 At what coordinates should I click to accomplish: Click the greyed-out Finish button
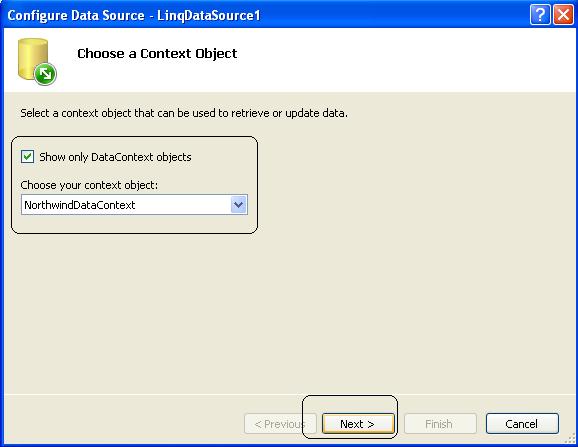point(440,424)
